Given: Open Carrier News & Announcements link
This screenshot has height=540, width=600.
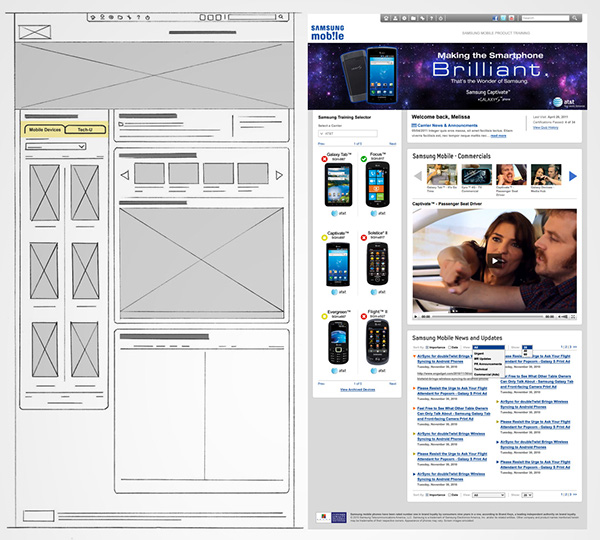Looking at the screenshot, I should click(x=447, y=126).
